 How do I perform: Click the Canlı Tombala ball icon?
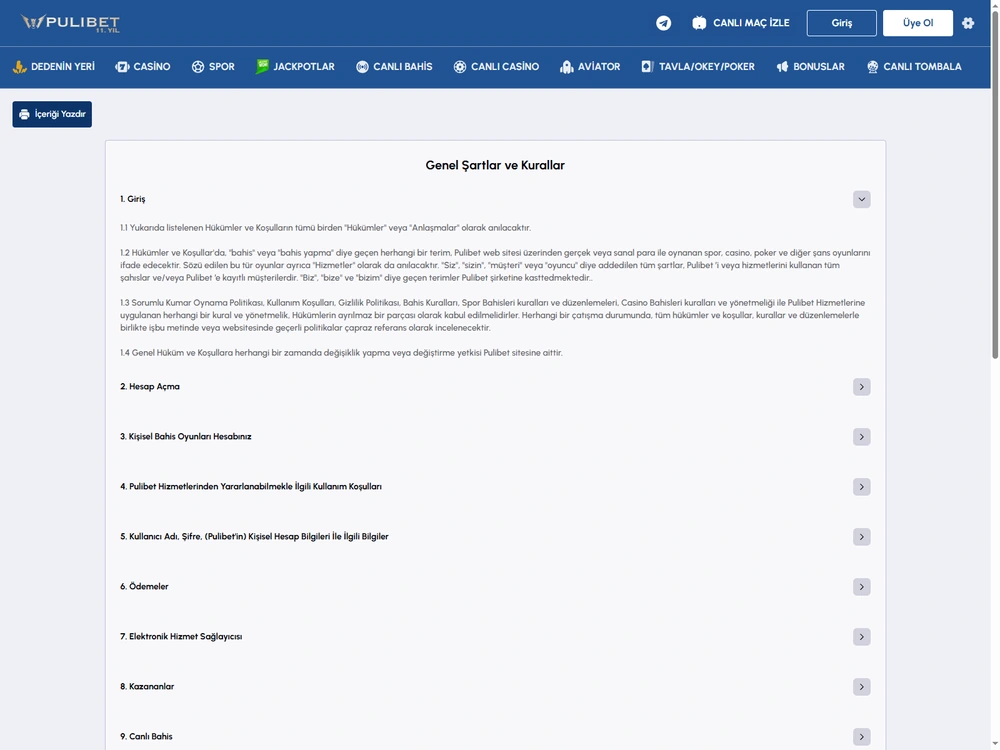click(x=872, y=66)
